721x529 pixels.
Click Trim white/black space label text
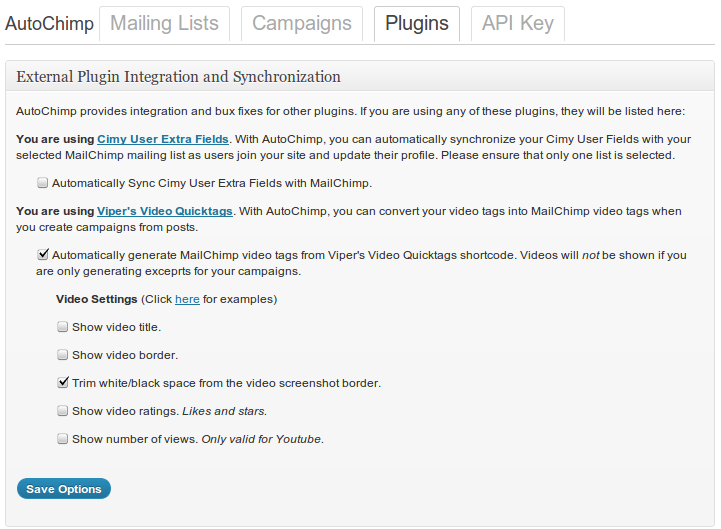point(226,383)
